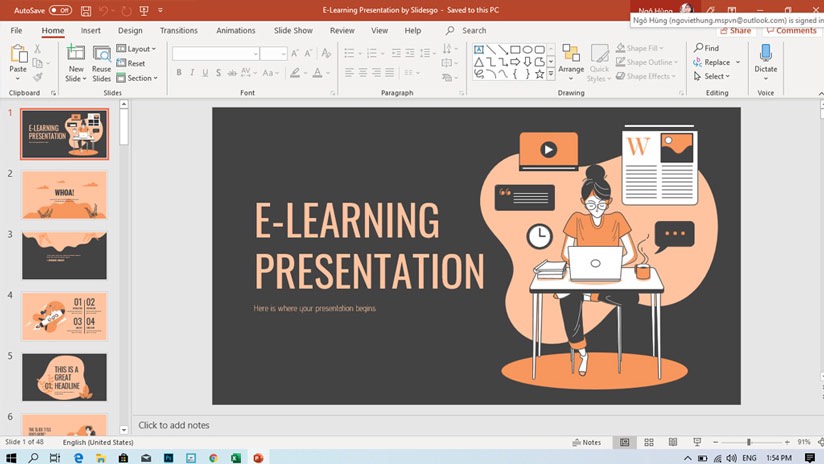Switch to Slide Sorter view icon
This screenshot has width=824, height=464.
point(649,442)
